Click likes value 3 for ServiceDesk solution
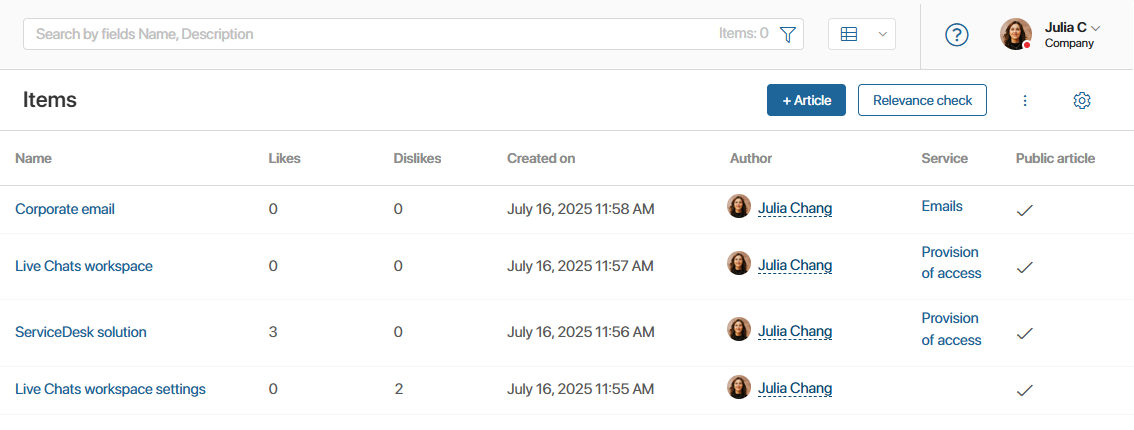This screenshot has height=430, width=1134. click(x=273, y=332)
